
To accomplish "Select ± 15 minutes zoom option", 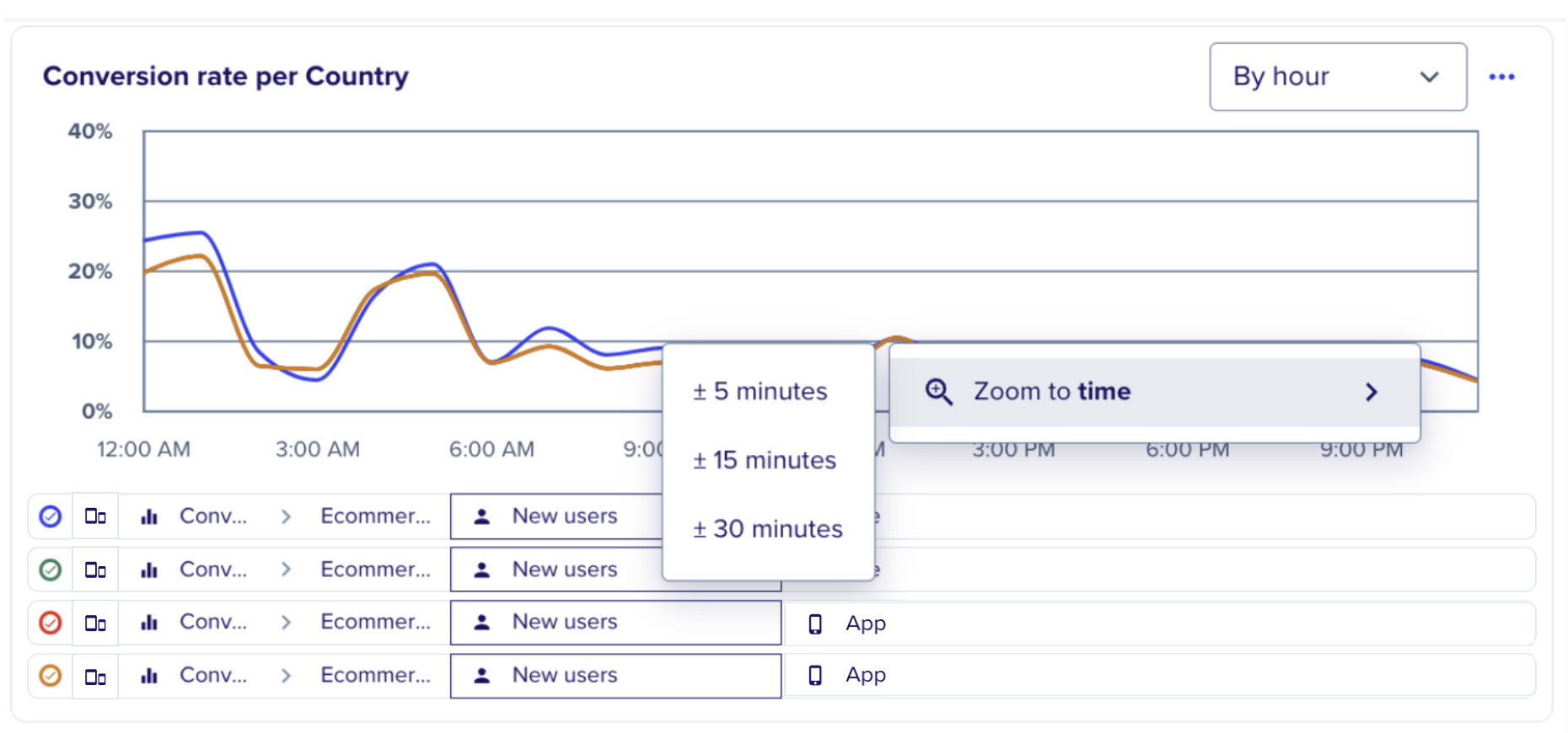I will pyautogui.click(x=765, y=460).
